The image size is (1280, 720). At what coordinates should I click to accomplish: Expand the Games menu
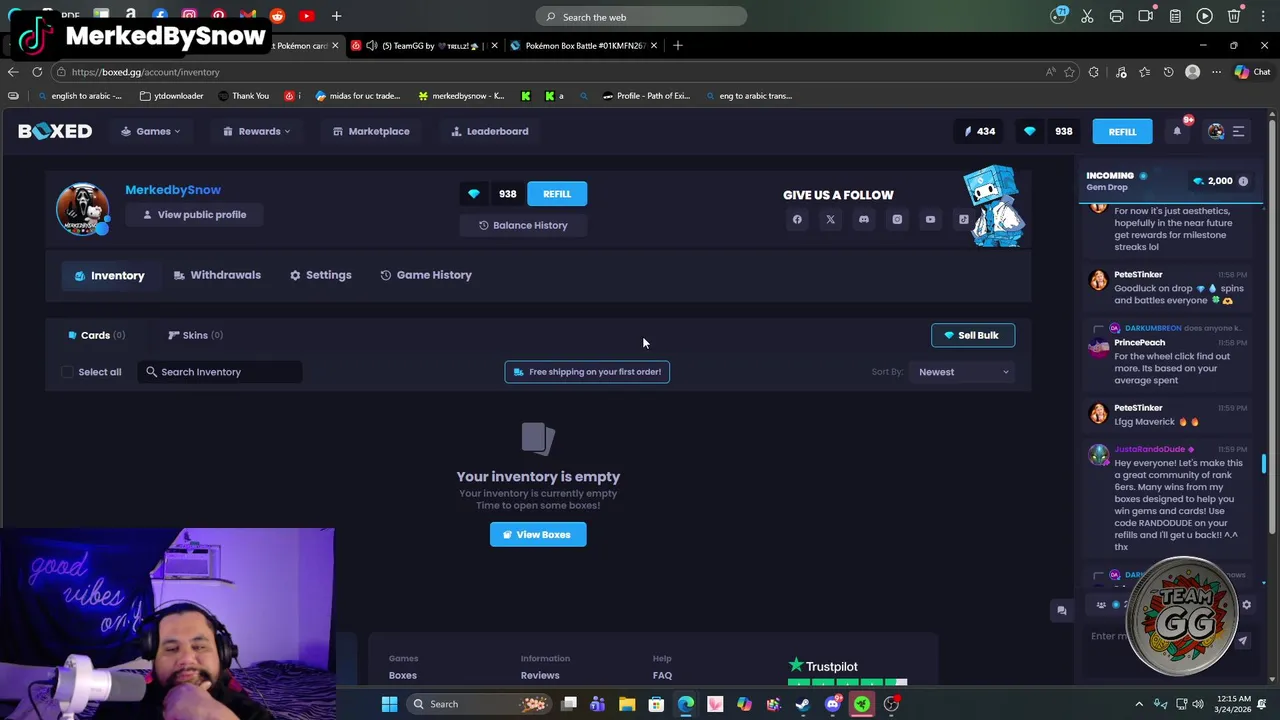(x=151, y=131)
